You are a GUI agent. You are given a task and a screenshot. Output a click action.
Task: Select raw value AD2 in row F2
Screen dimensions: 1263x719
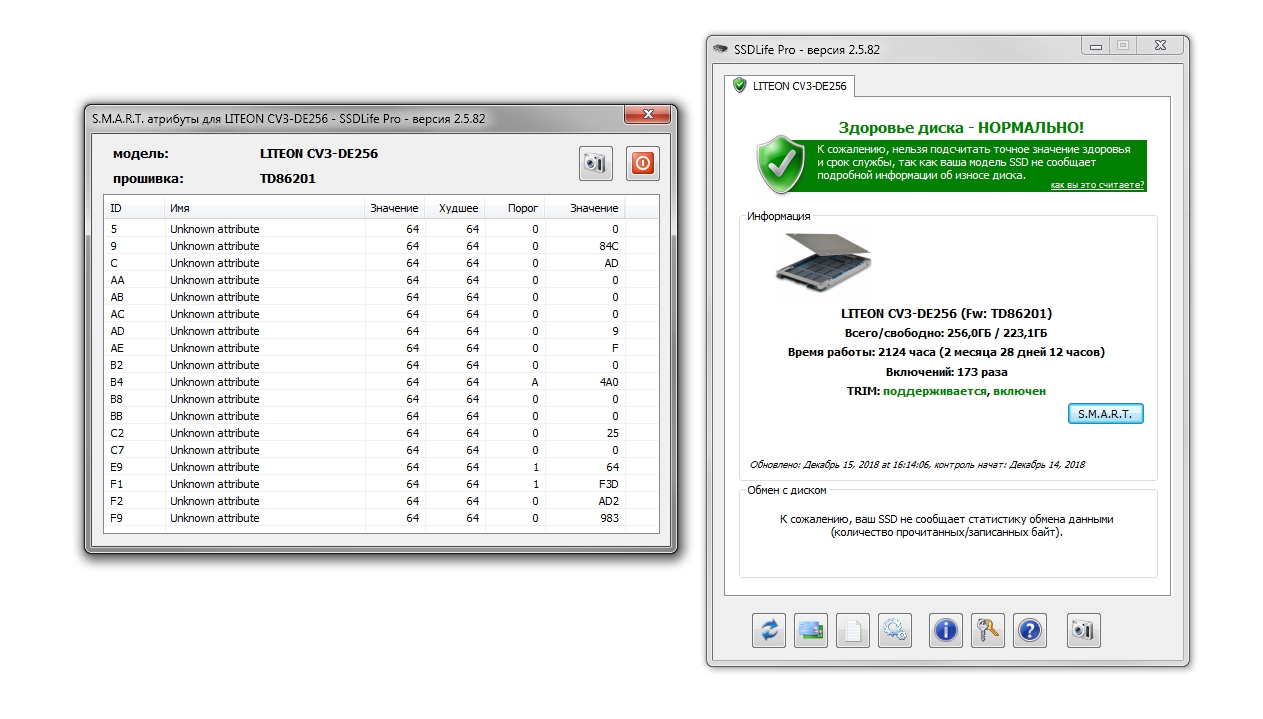[x=609, y=501]
